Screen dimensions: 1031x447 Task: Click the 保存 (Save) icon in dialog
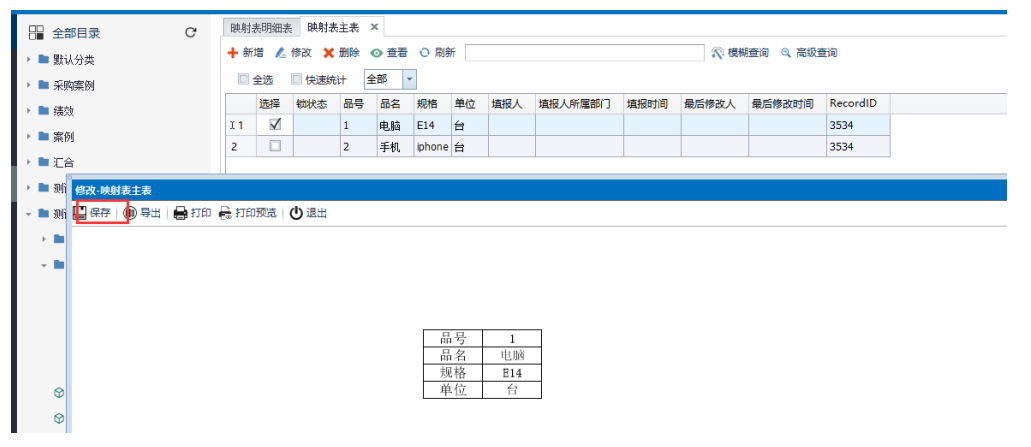[81, 213]
